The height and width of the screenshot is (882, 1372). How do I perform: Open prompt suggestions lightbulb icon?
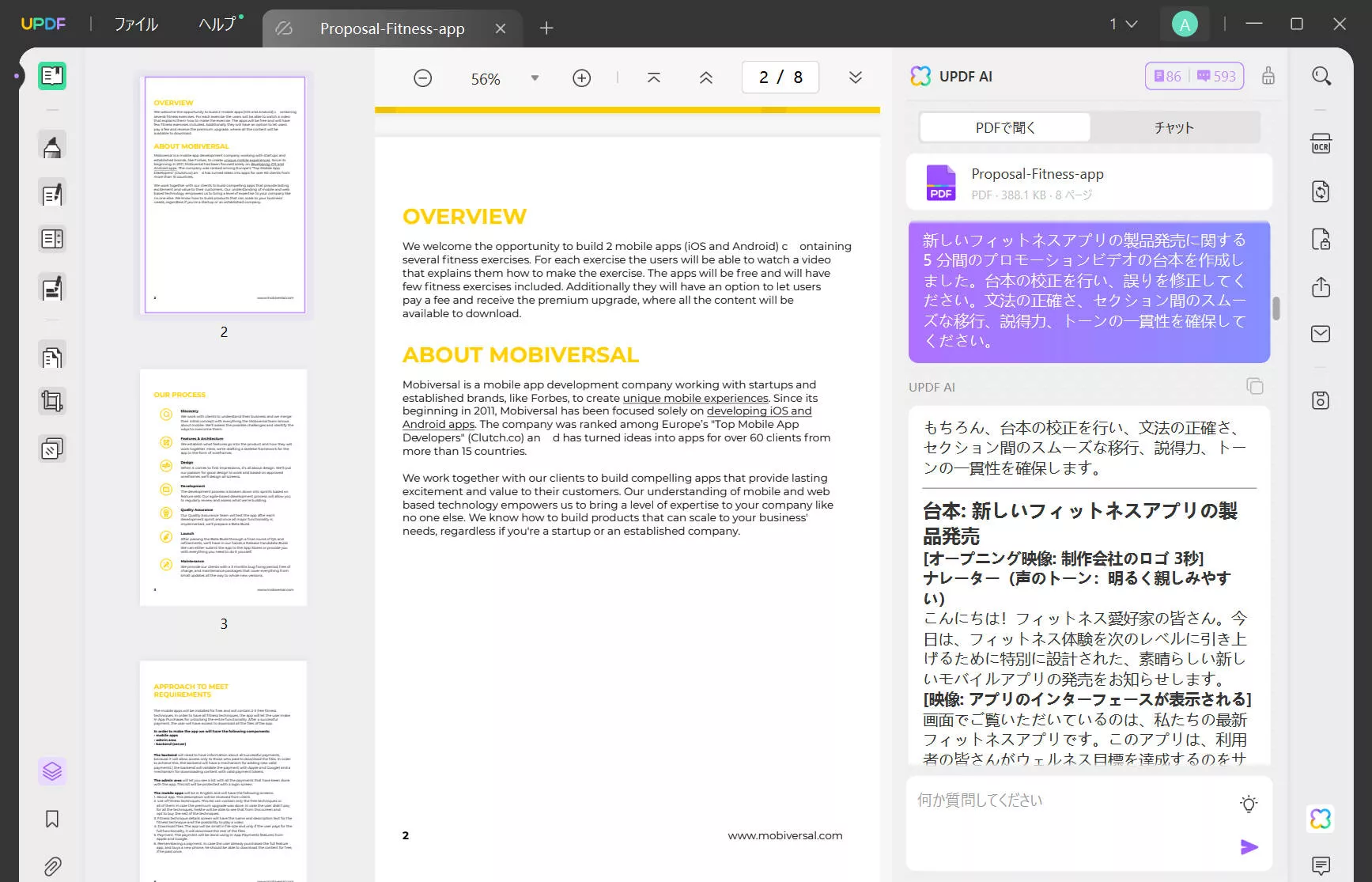coord(1249,804)
